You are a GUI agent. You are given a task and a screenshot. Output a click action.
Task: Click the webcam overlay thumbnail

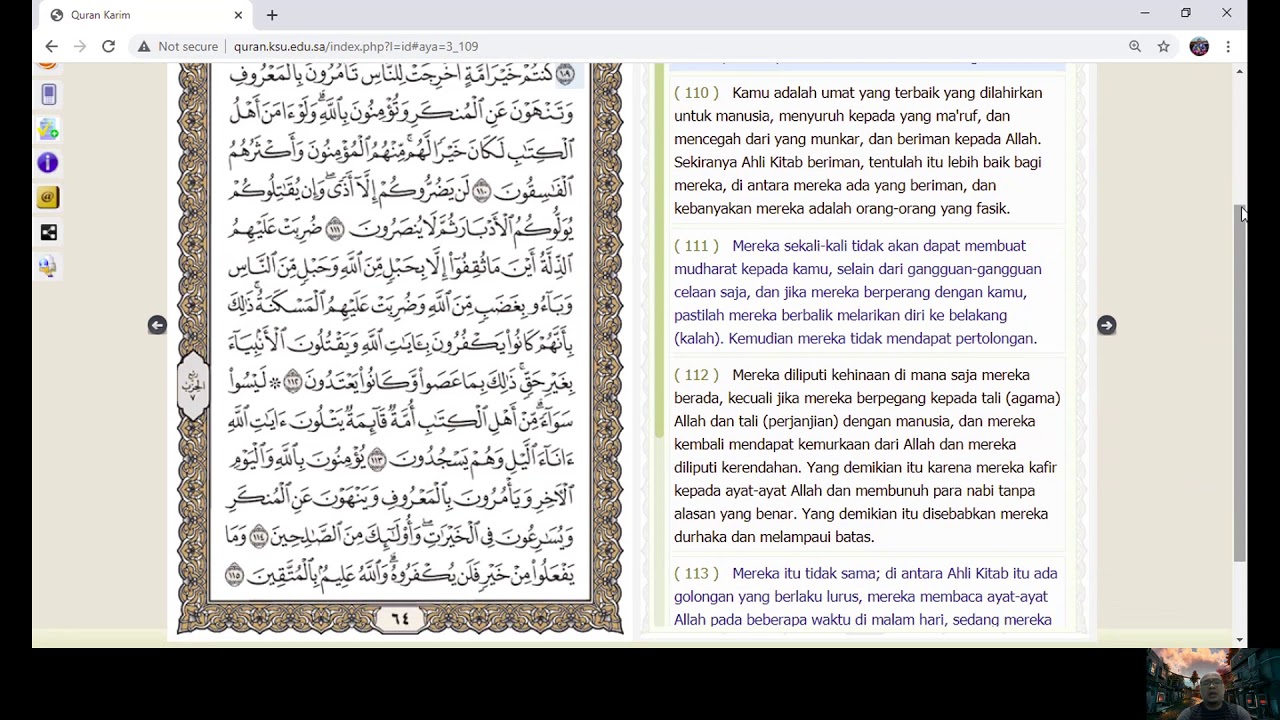point(1212,684)
